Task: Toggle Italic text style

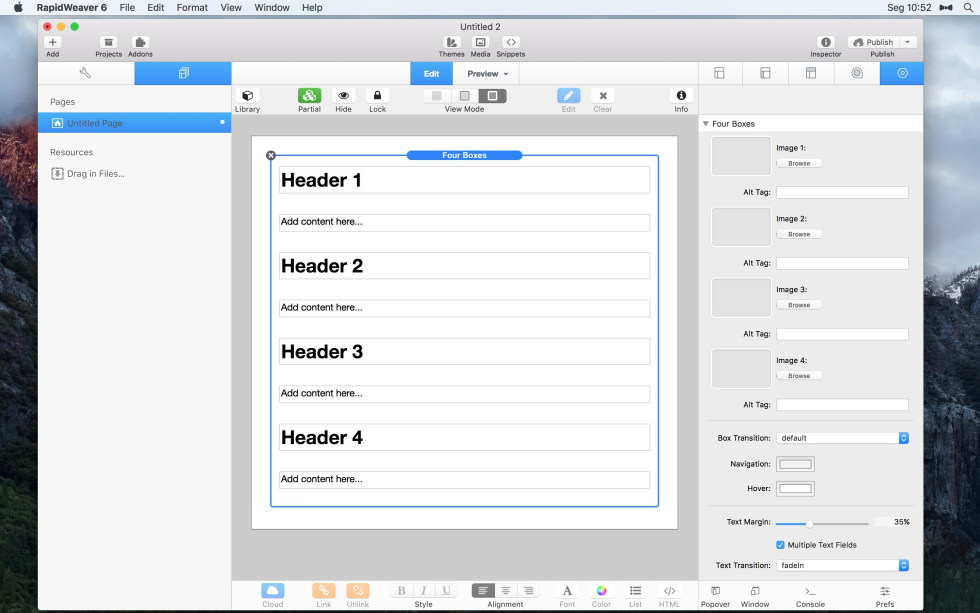Action: coord(424,591)
